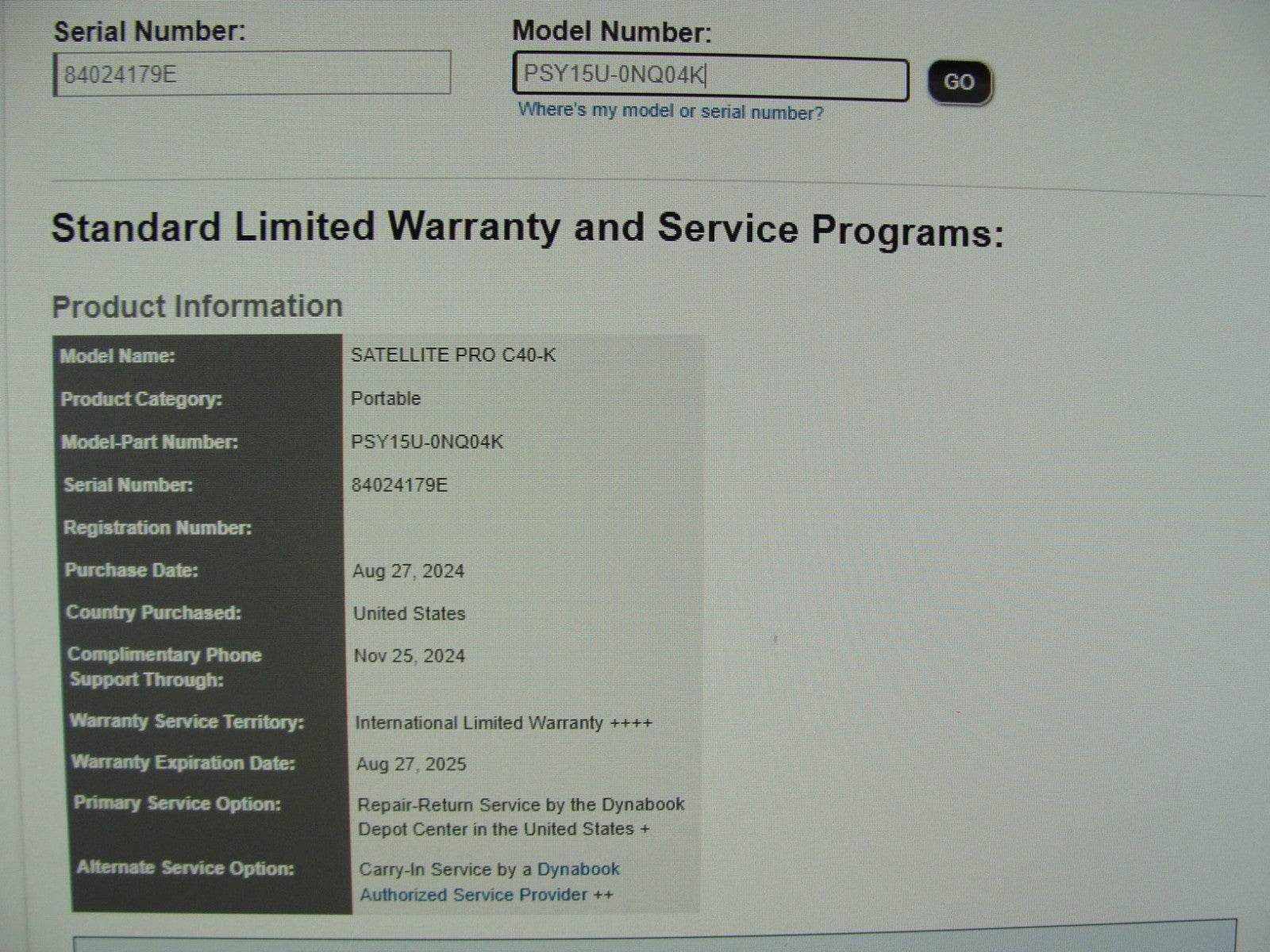Click the model-part number PSY15U-0NQ04K value

(x=433, y=443)
